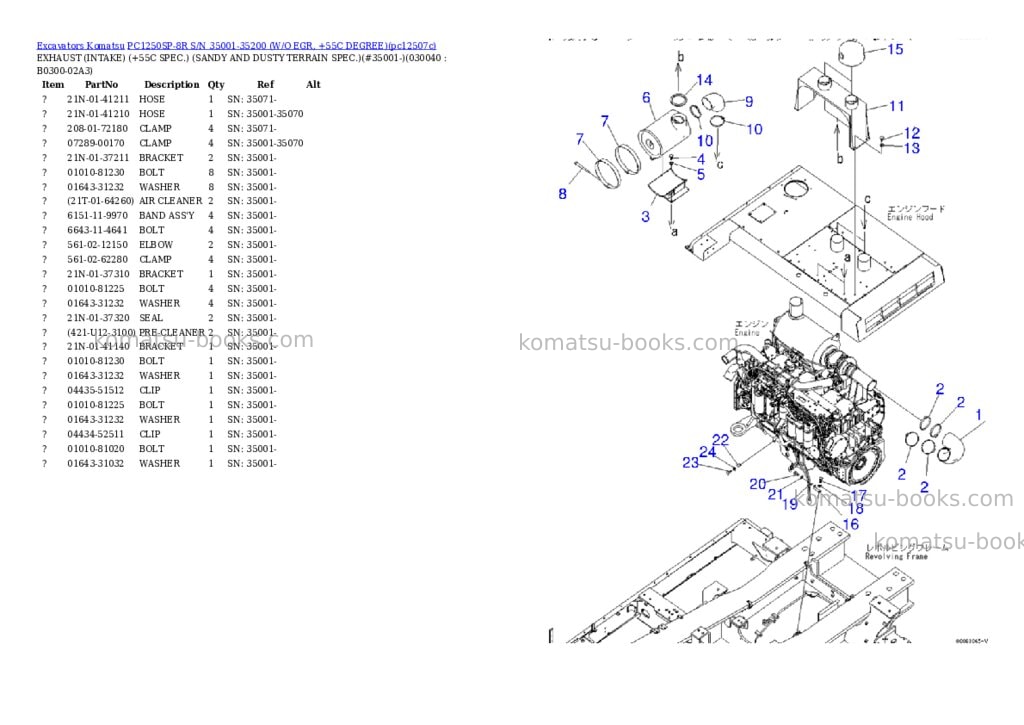Select part number 21N-01-41211
This screenshot has height=725, width=1024.
pos(98,99)
